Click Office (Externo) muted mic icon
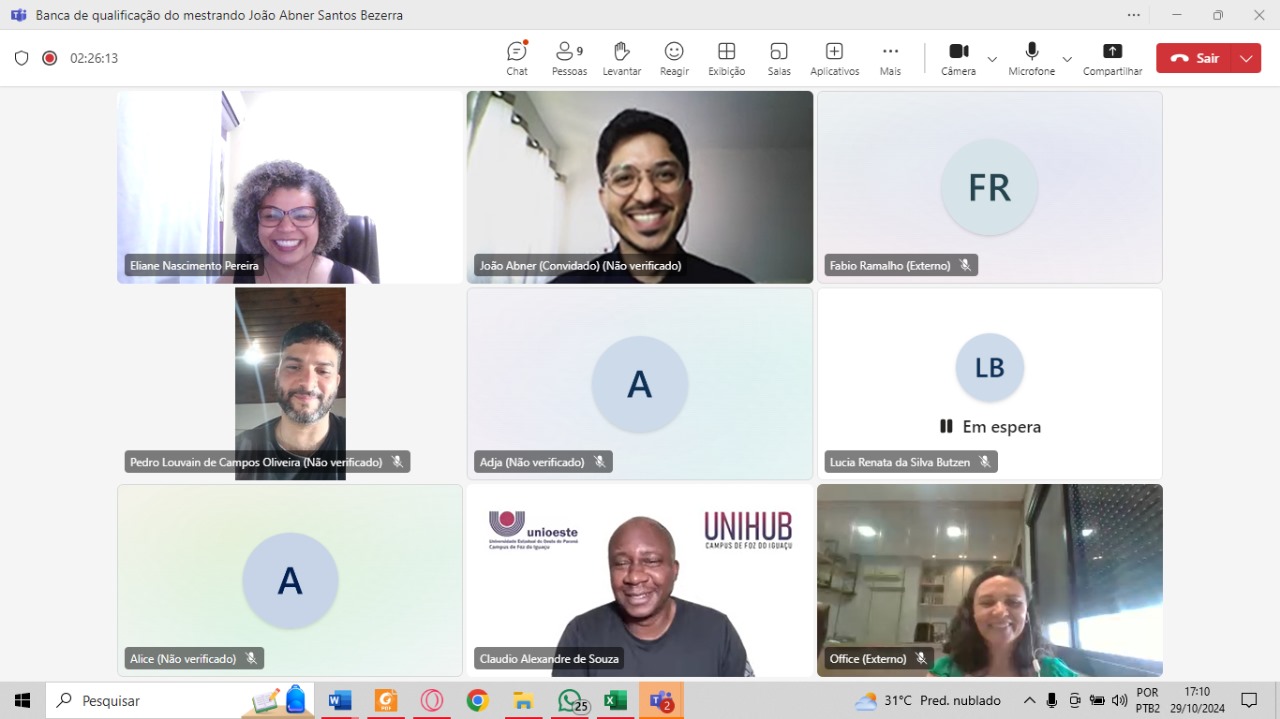The image size is (1280, 719). [921, 658]
